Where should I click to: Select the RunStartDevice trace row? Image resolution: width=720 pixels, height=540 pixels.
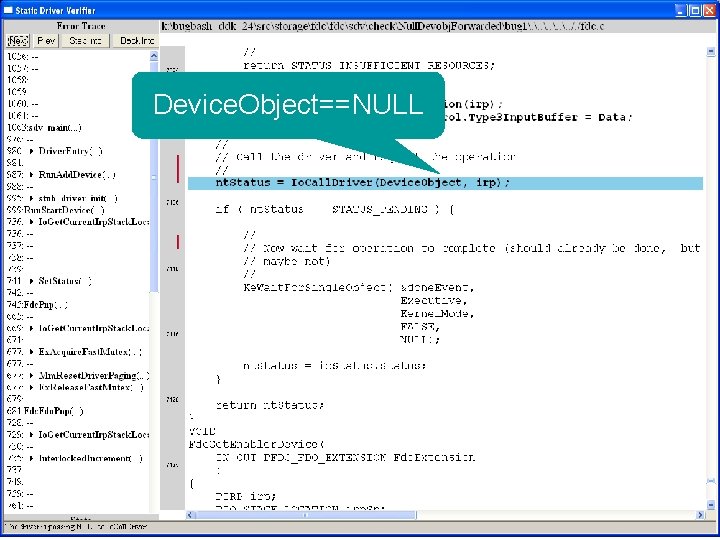tap(56, 210)
